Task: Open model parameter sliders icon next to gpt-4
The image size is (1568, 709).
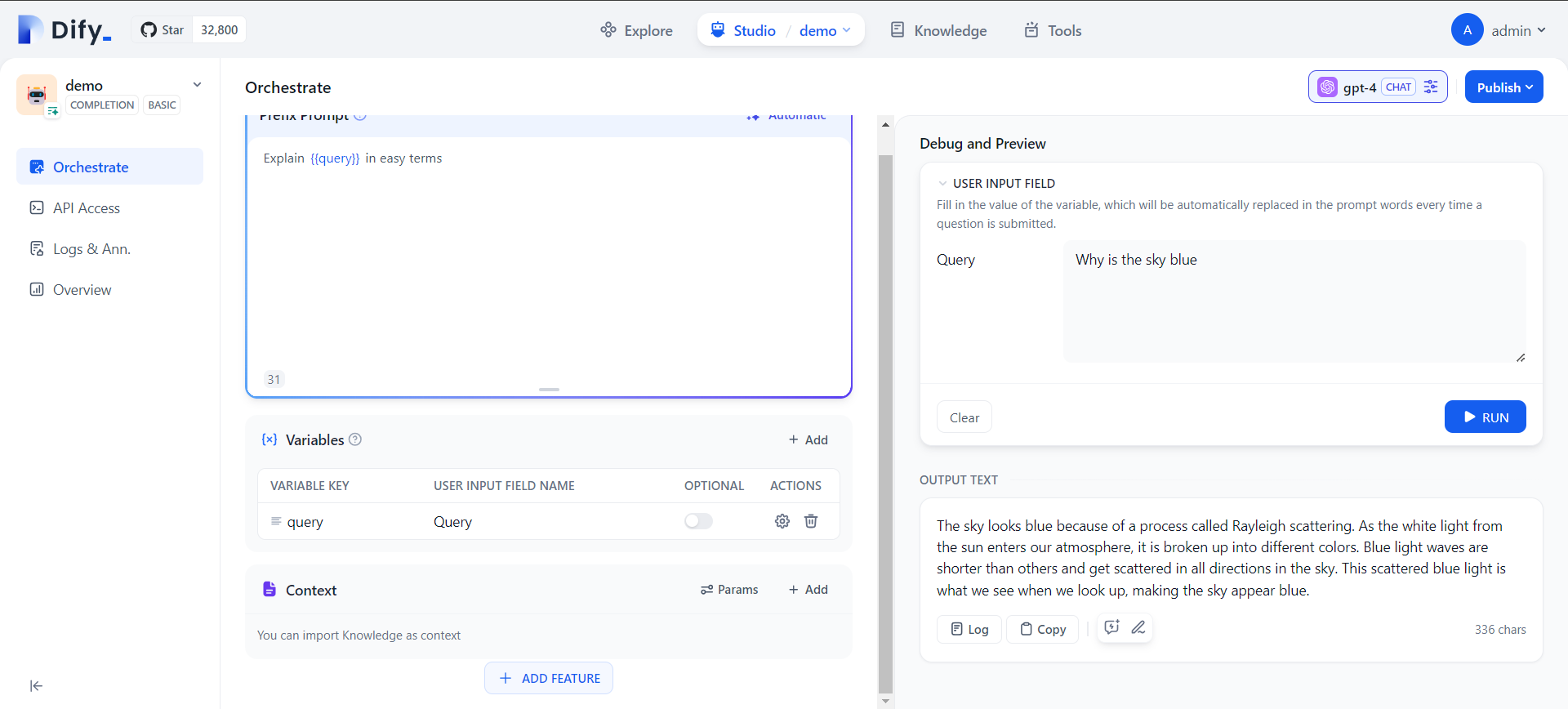Action: [1431, 87]
